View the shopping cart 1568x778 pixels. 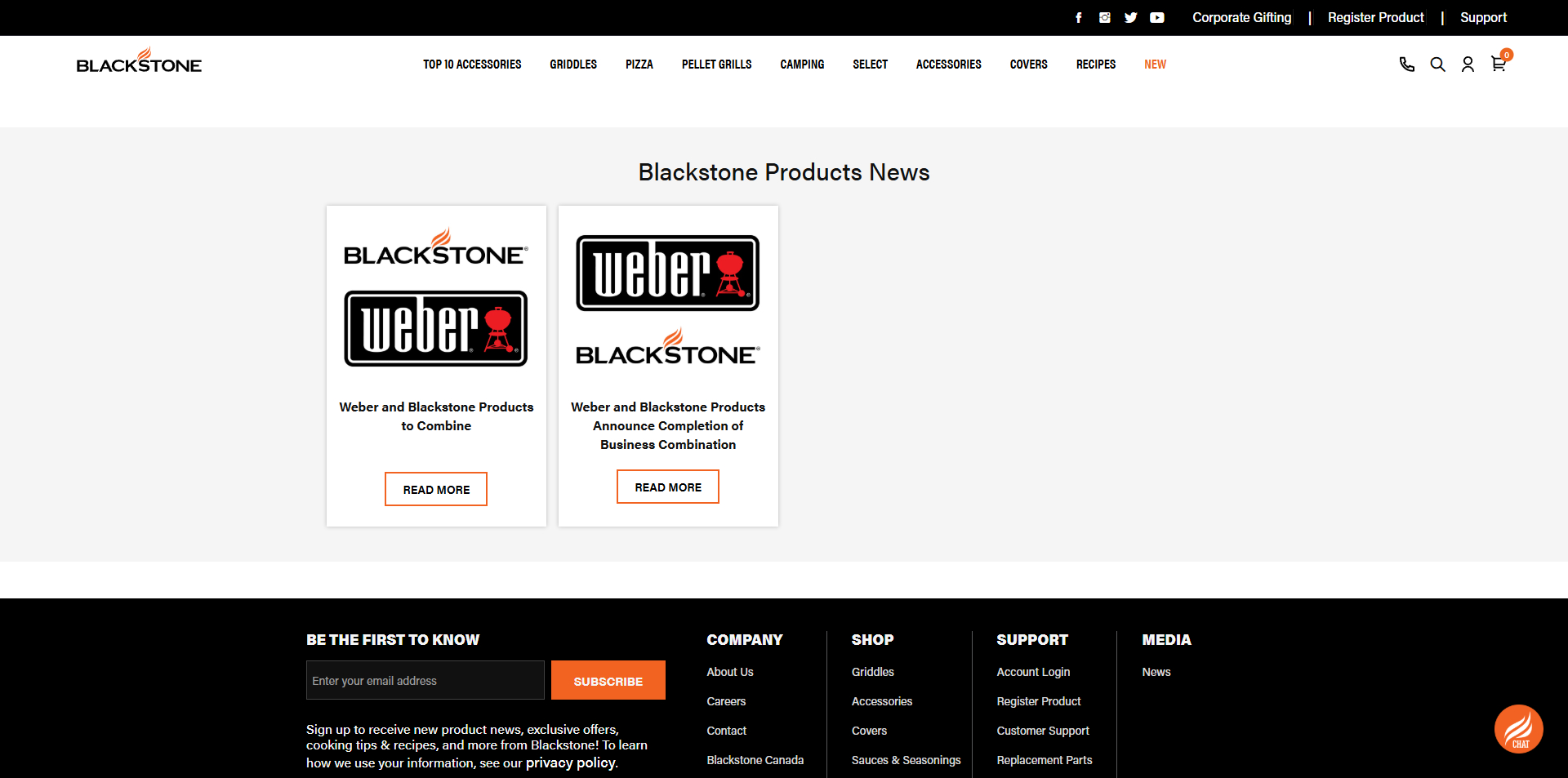click(x=1499, y=64)
